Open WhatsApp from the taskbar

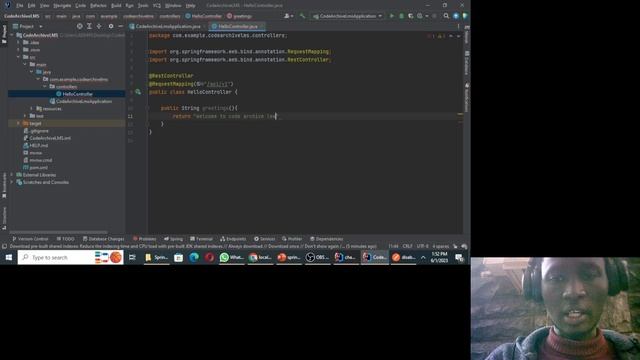pos(231,257)
